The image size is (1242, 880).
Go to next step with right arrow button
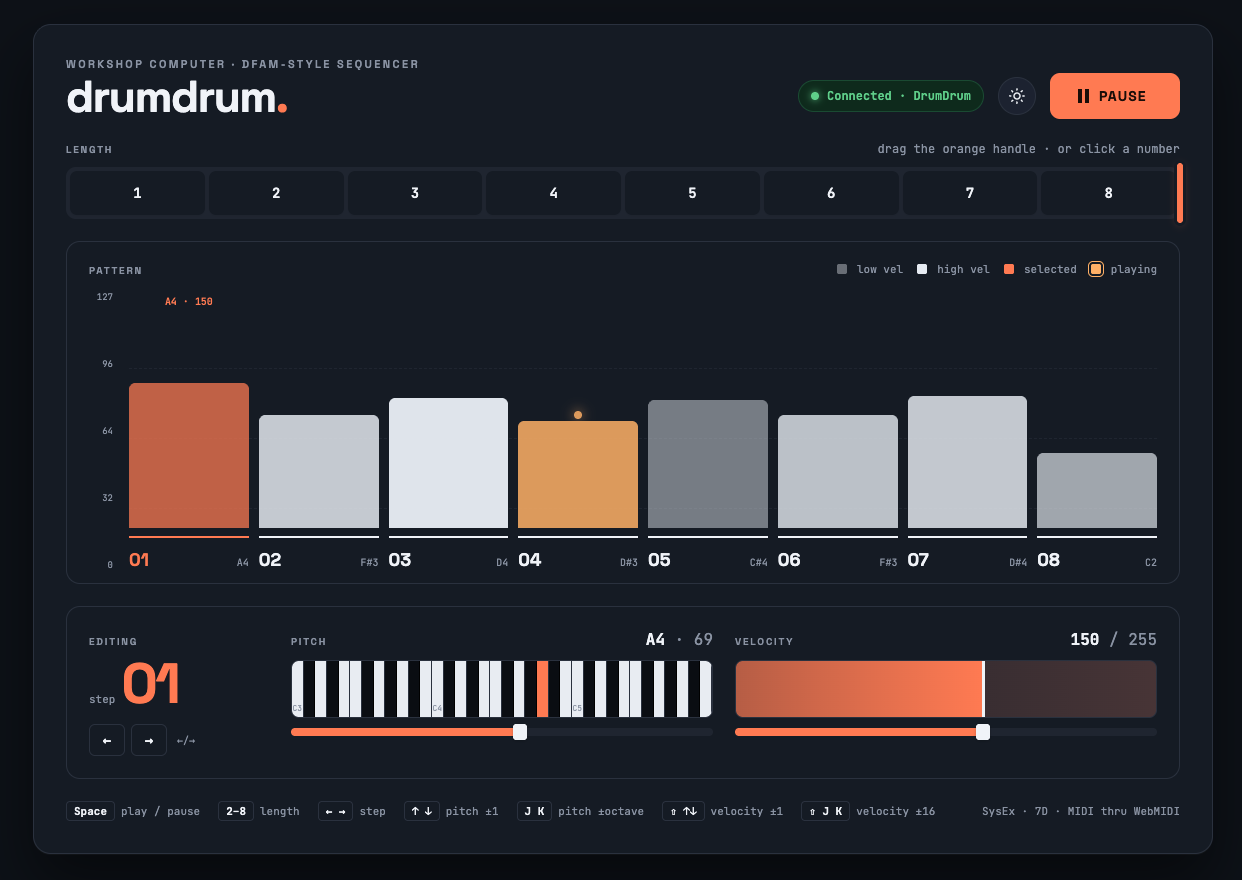click(x=149, y=740)
